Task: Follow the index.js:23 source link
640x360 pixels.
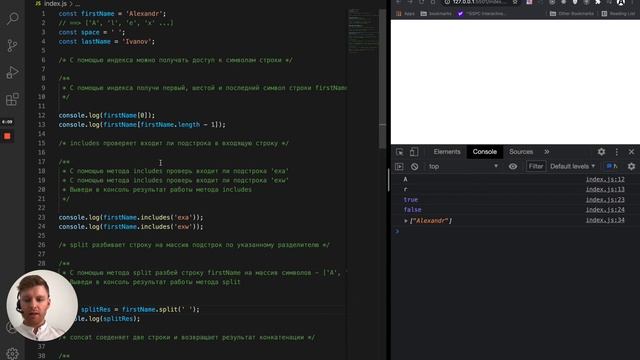Action: coord(605,200)
